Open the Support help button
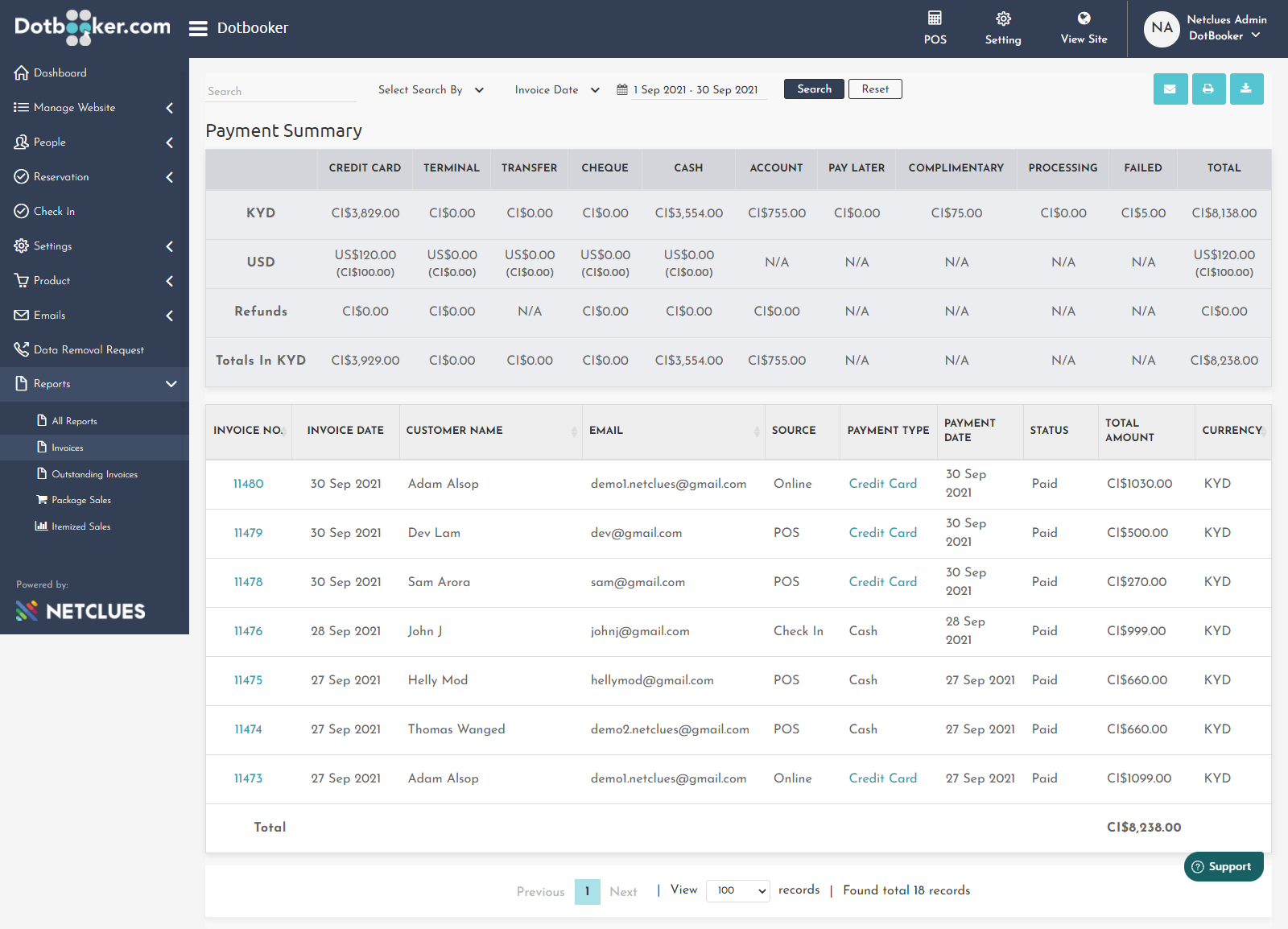 point(1224,867)
